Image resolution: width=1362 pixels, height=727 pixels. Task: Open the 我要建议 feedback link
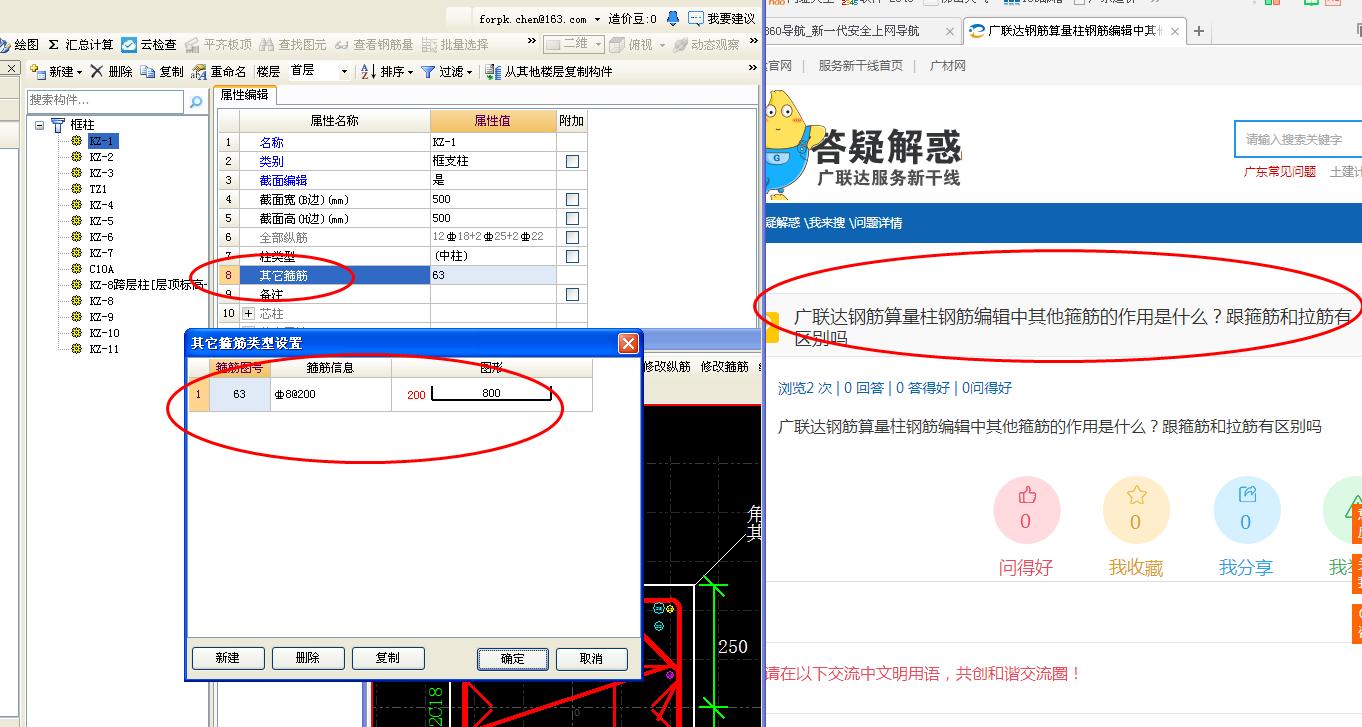pos(722,19)
